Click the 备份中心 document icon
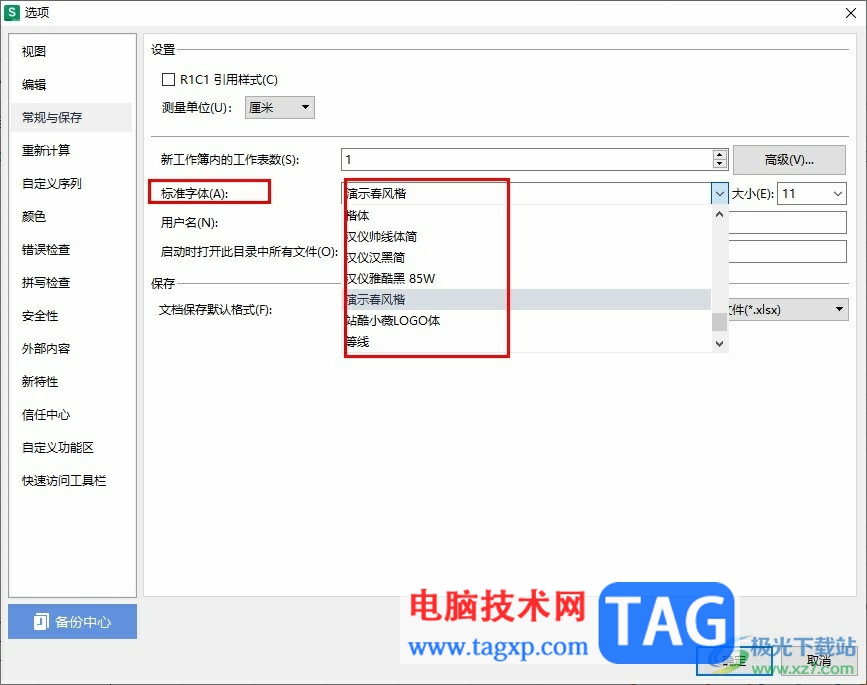 [41, 622]
